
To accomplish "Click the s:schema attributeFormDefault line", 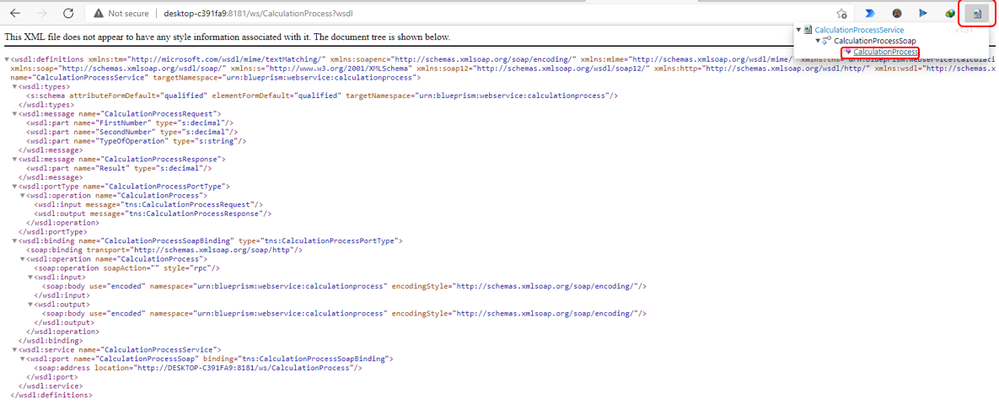I will [322, 95].
